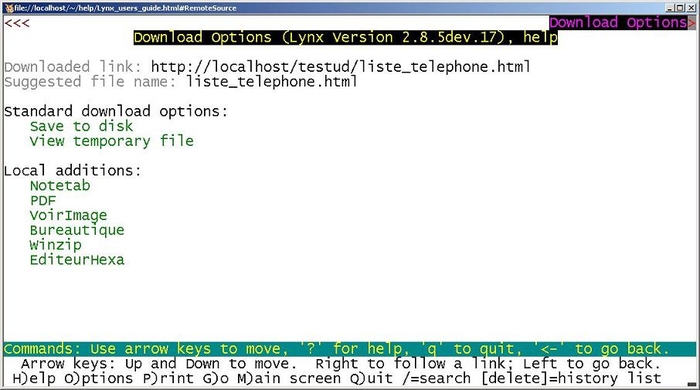Click the yellow Download Options page title
The width and height of the screenshot is (700, 390).
(346, 37)
